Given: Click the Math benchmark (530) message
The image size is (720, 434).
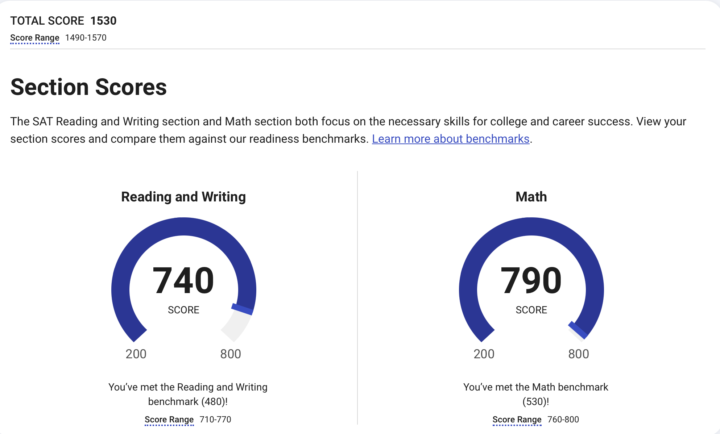Looking at the screenshot, I should tap(535, 394).
